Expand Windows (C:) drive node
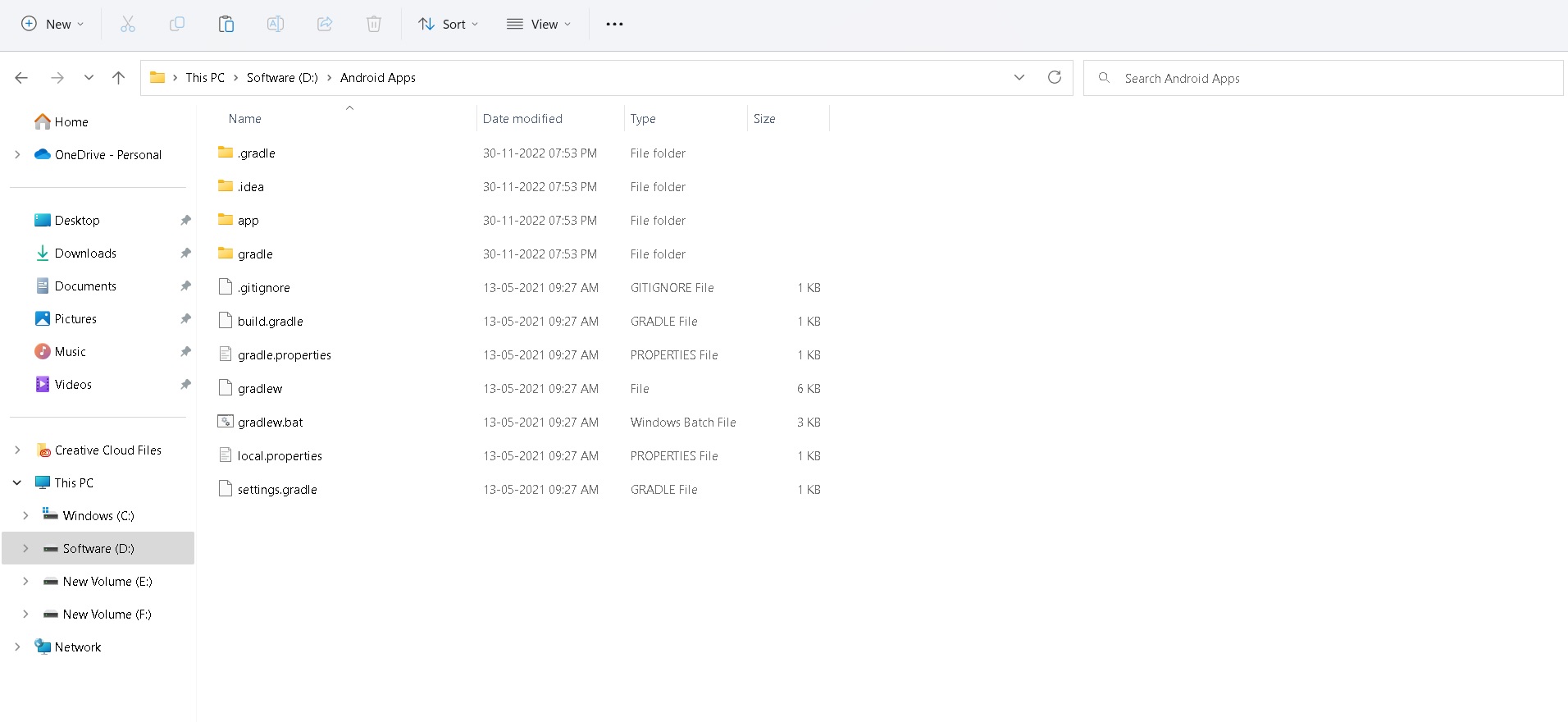Viewport: 1568px width, 722px height. (x=25, y=515)
